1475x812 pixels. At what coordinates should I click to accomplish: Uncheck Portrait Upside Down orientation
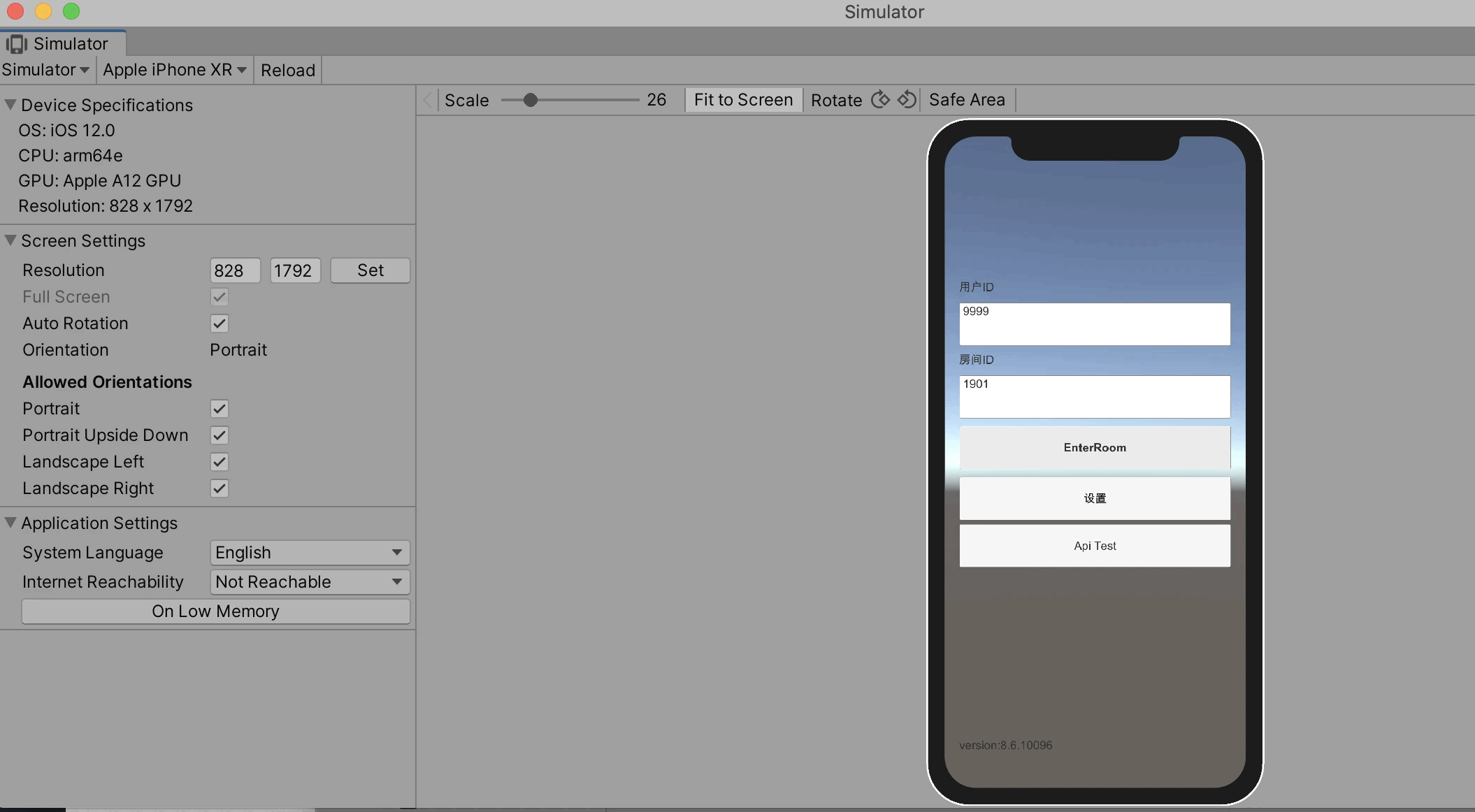[220, 435]
